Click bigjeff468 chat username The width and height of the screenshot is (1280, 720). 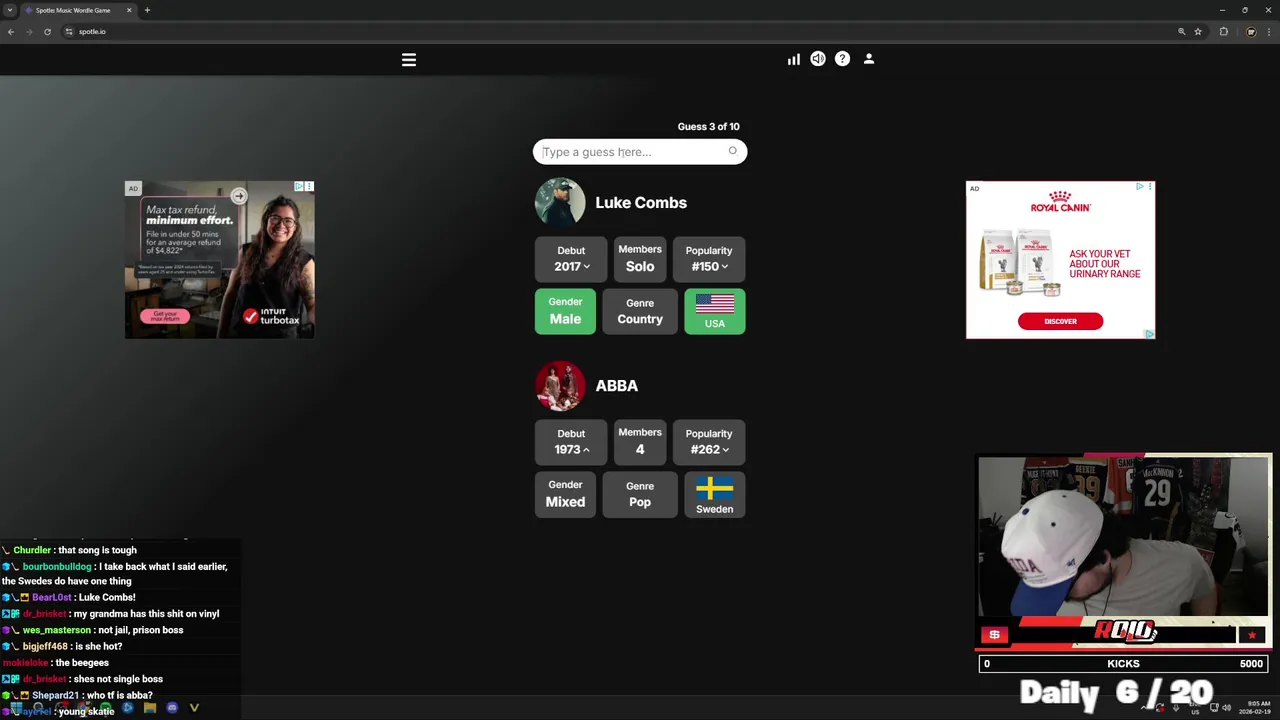click(45, 647)
